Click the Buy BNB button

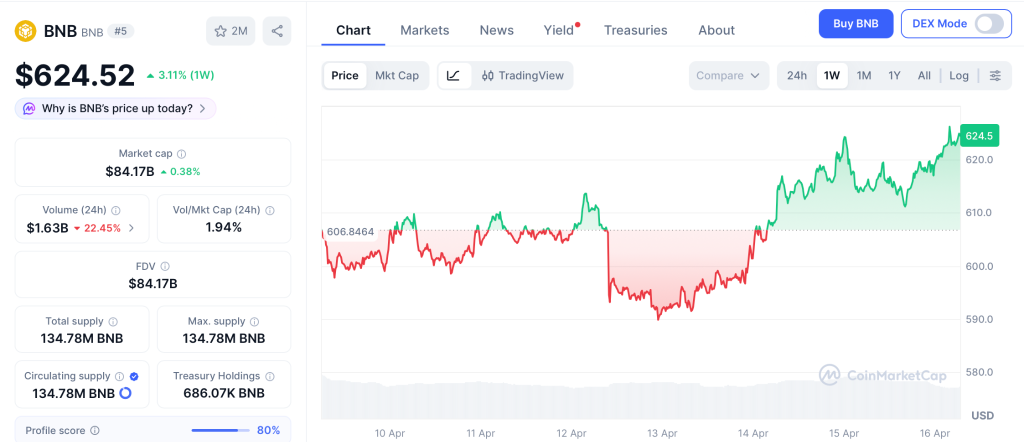point(855,24)
